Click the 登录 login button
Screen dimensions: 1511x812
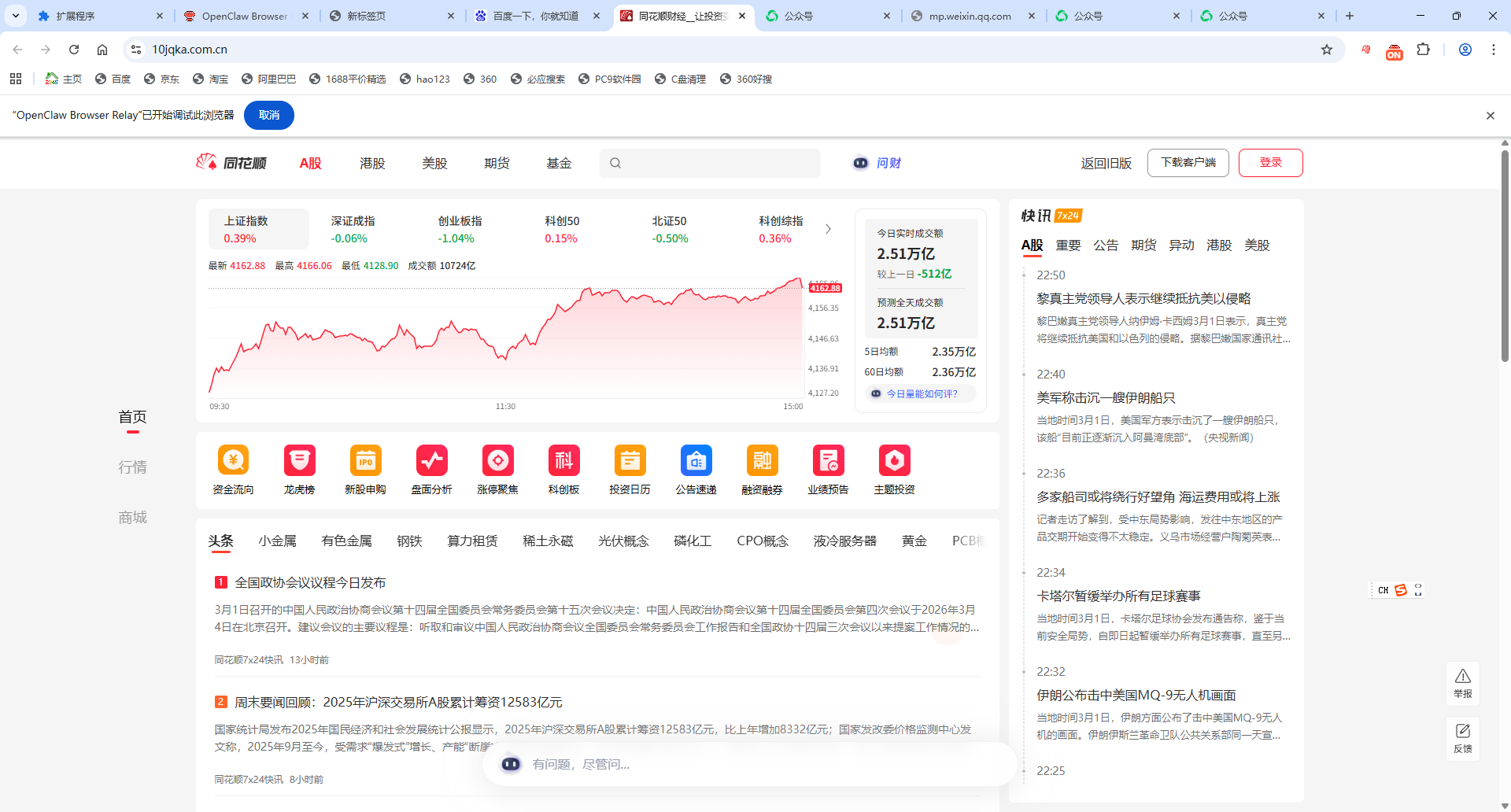pos(1270,163)
